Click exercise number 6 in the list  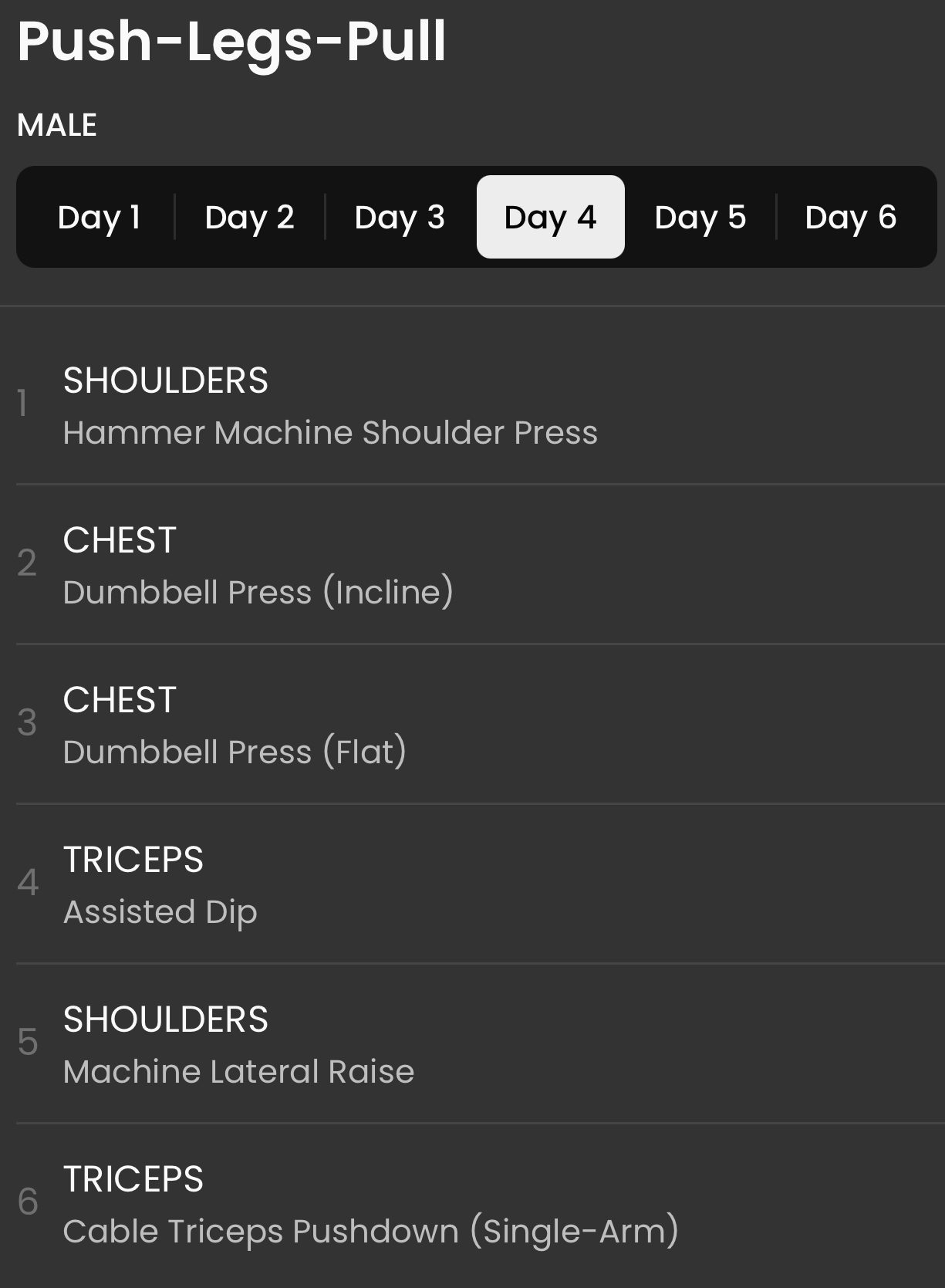(x=27, y=1202)
